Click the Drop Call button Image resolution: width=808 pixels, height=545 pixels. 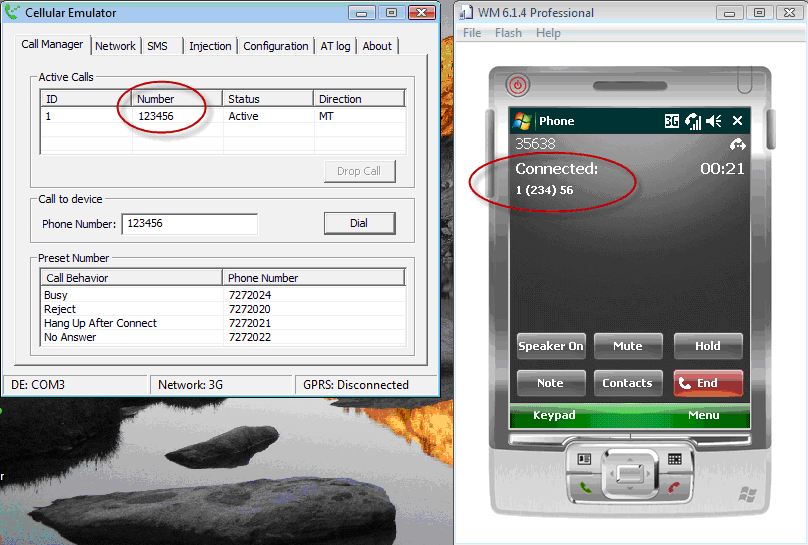[360, 171]
